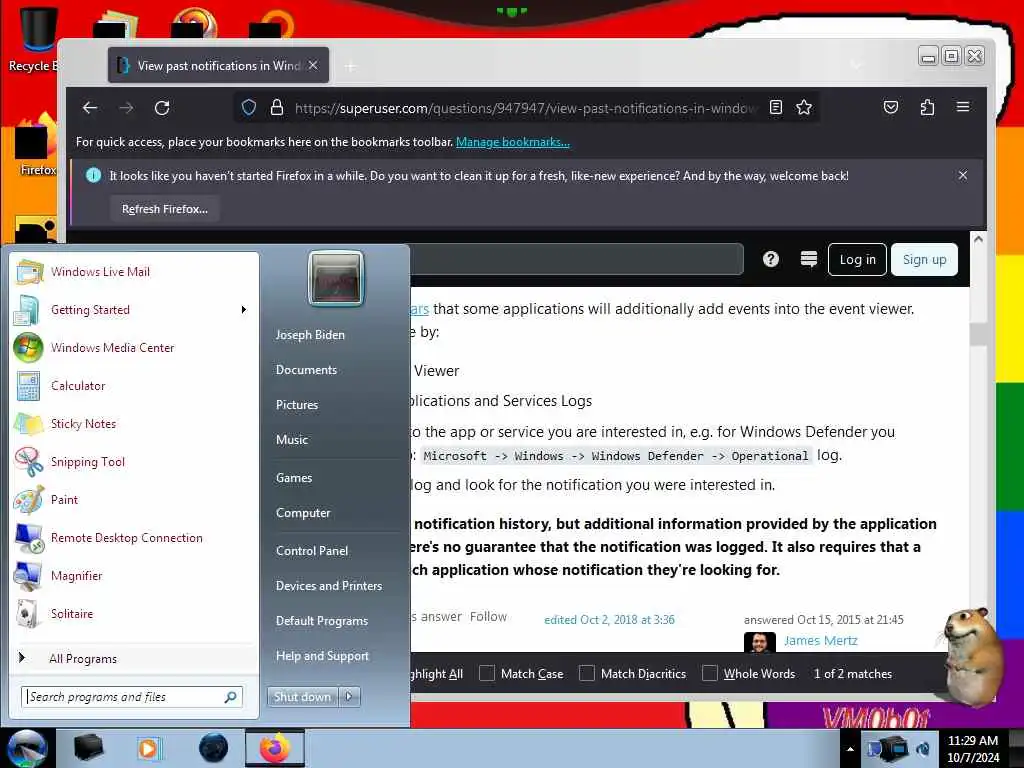Go back with the Firefox back arrow

point(90,108)
